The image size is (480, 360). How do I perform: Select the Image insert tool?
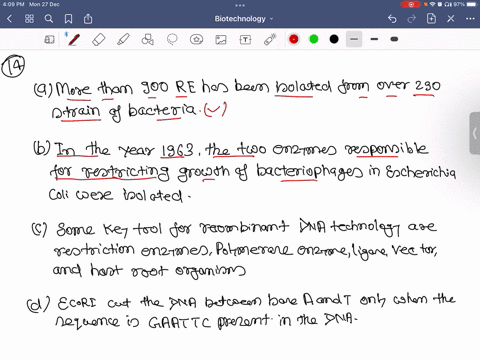pos(221,40)
